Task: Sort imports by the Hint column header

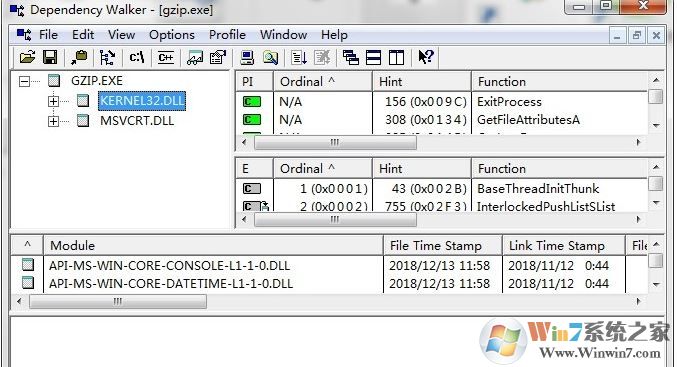Action: point(422,81)
